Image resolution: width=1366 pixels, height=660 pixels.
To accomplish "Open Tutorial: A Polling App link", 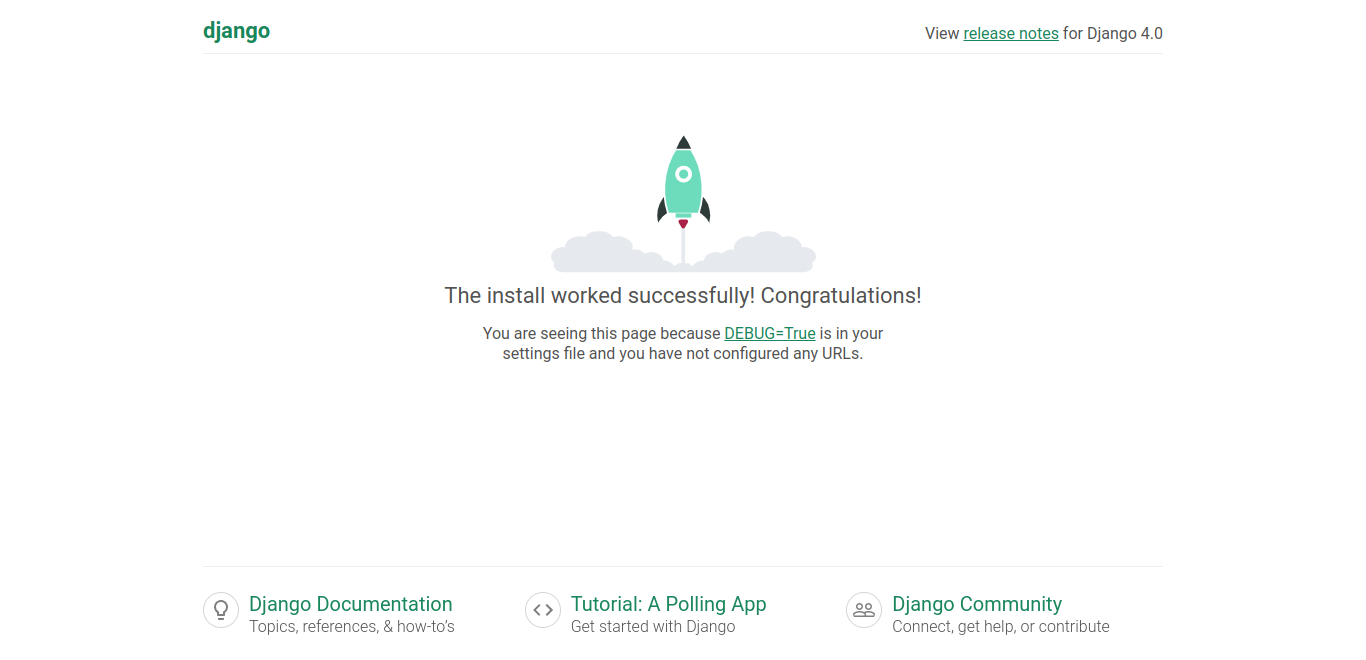I will pos(669,604).
